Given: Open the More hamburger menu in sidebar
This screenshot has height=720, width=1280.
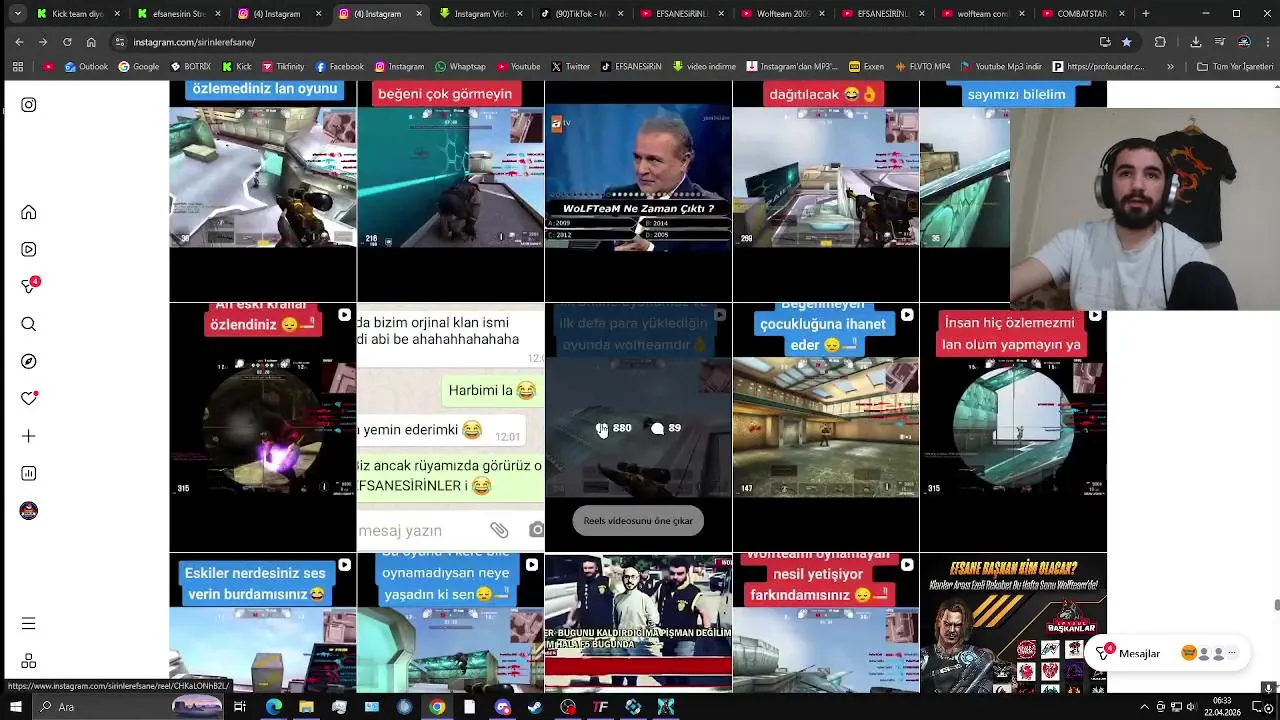Looking at the screenshot, I should [x=29, y=623].
